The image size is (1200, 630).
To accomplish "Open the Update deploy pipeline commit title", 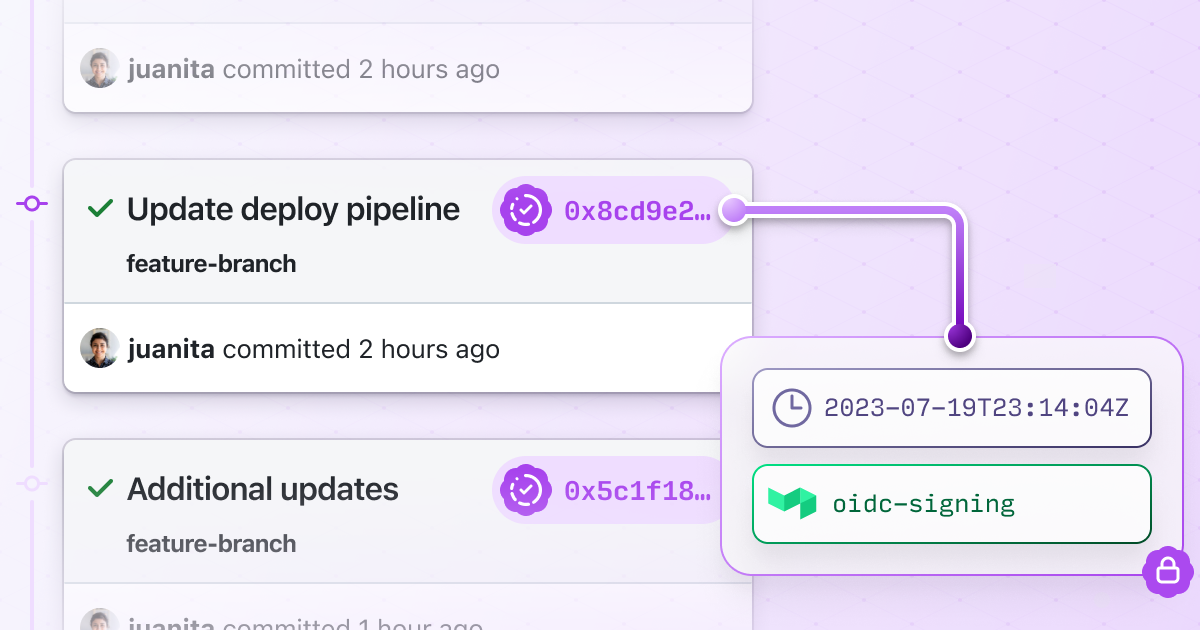I will click(293, 210).
